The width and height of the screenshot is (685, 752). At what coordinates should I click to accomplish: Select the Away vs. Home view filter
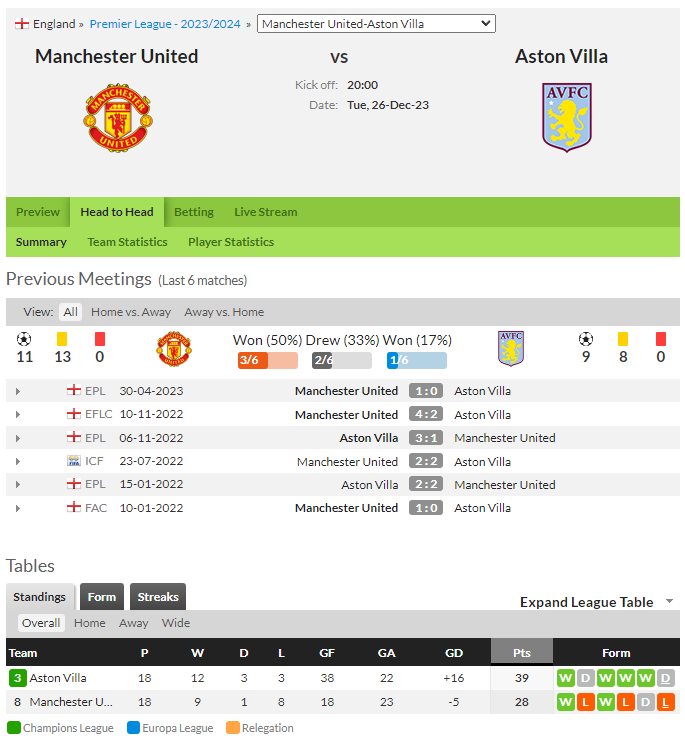click(224, 312)
